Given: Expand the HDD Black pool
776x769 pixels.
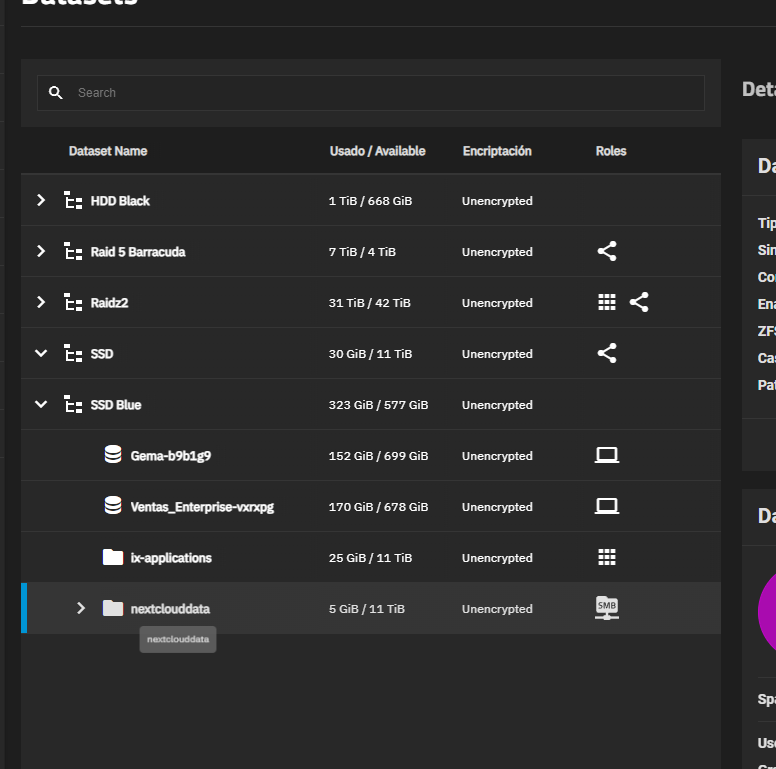Looking at the screenshot, I should click(41, 200).
